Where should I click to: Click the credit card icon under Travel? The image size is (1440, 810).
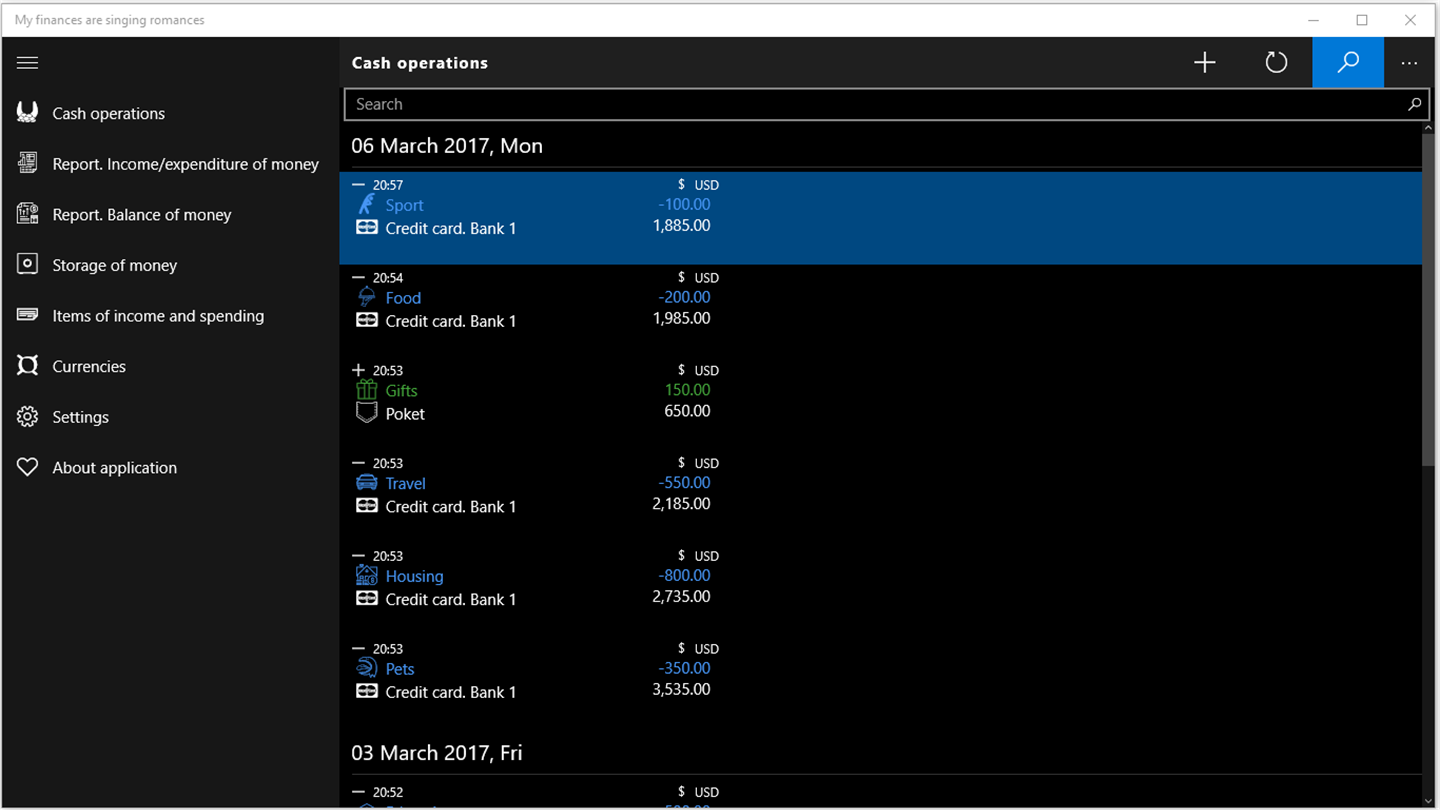pos(367,506)
